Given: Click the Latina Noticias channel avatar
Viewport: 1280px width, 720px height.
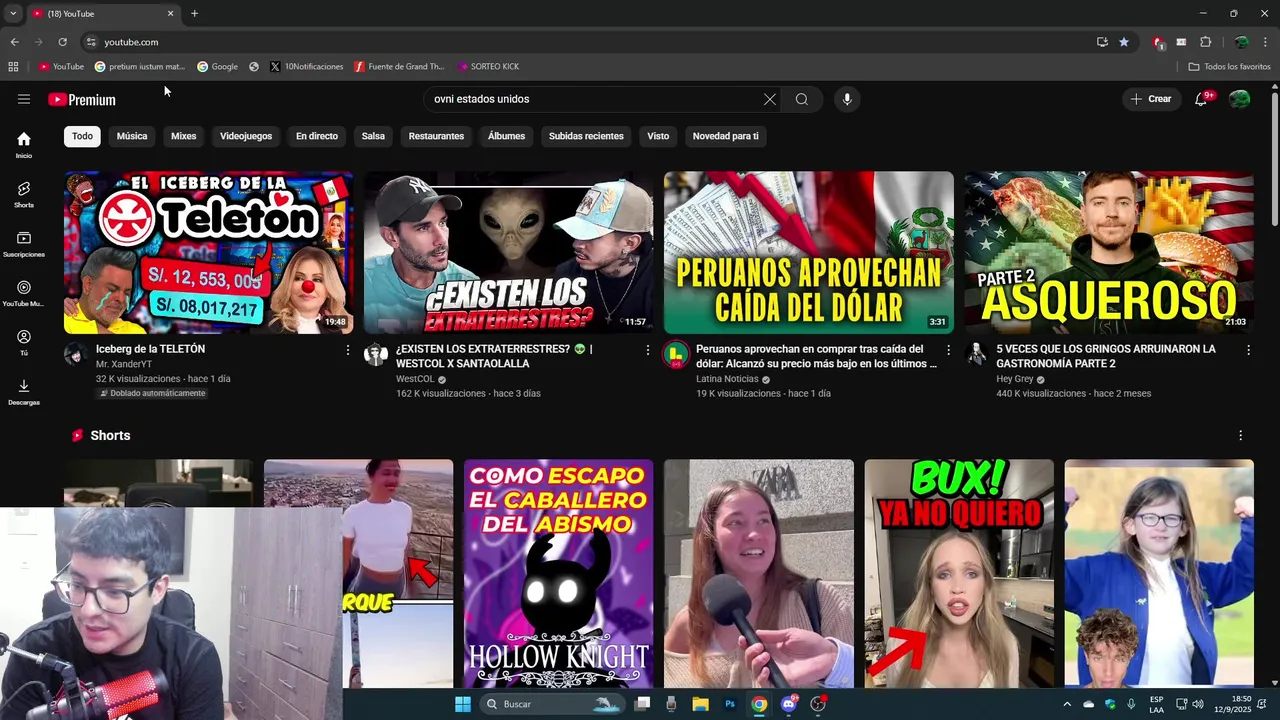Looking at the screenshot, I should point(676,354).
